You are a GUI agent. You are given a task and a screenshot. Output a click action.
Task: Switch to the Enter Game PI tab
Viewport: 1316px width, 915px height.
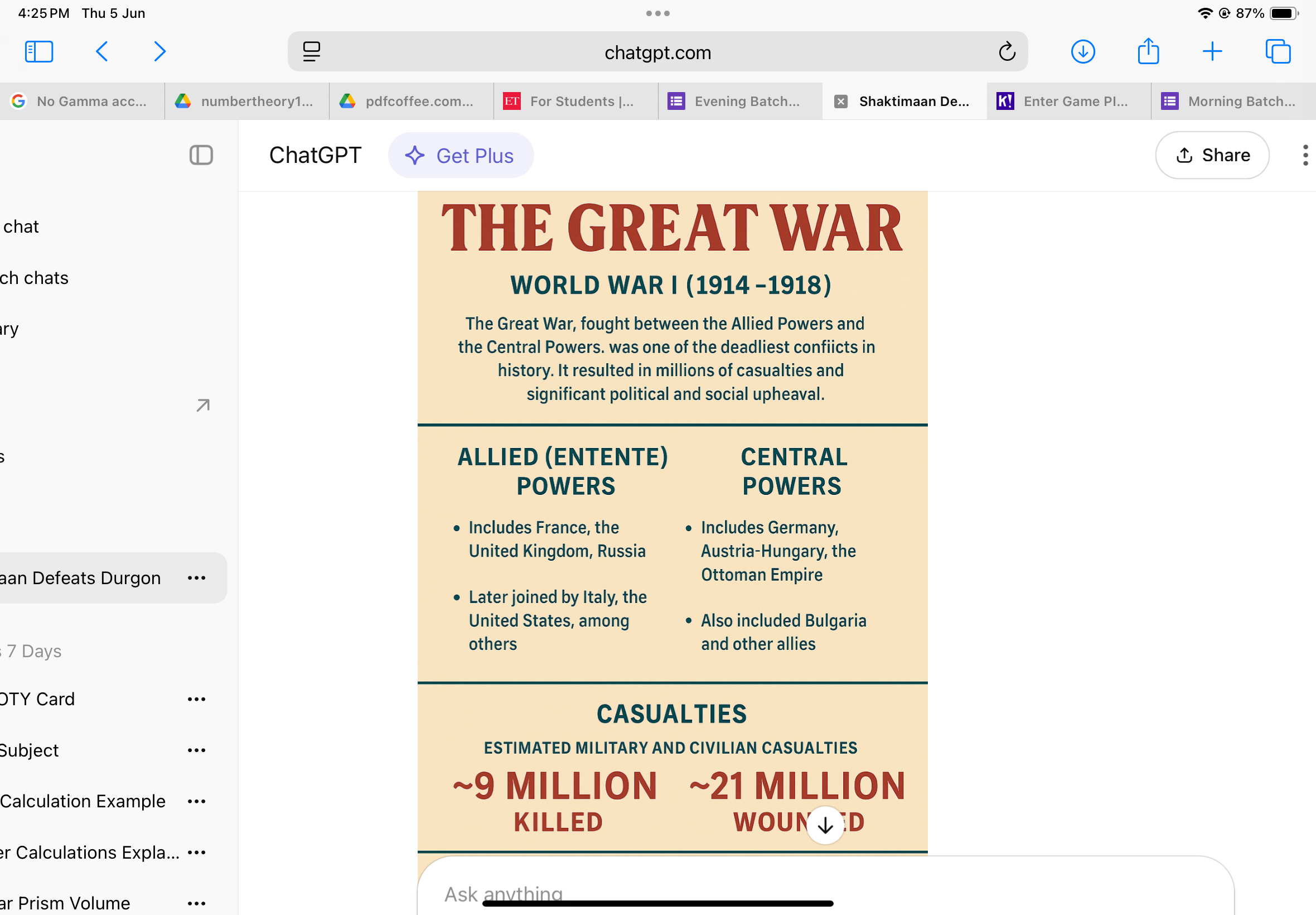pos(1068,102)
